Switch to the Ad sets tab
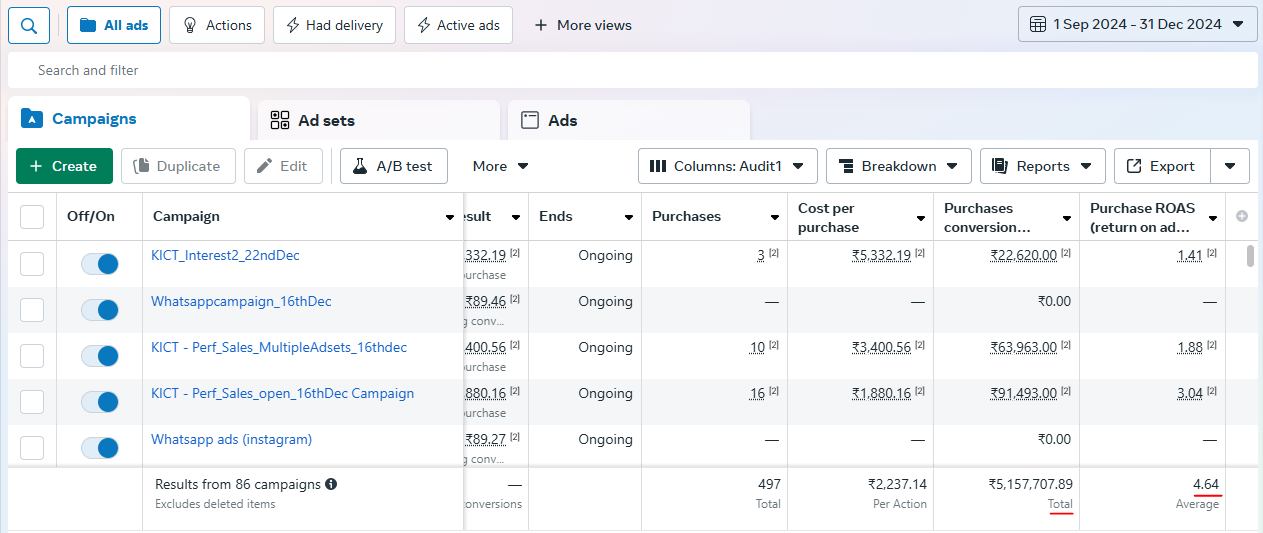The height and width of the screenshot is (533, 1263). click(x=379, y=120)
